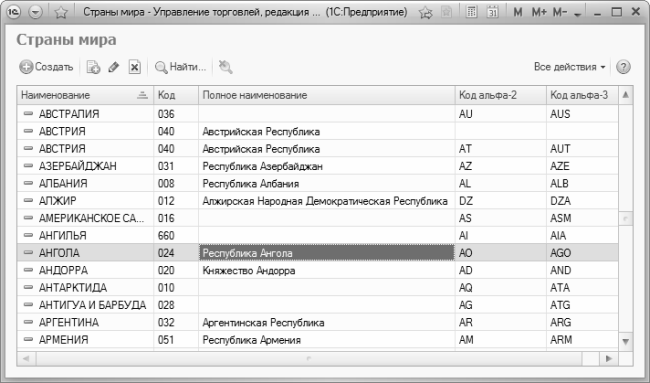Open the calendar icon in title bar
Viewport: 650px width, 383px height.
[492, 12]
